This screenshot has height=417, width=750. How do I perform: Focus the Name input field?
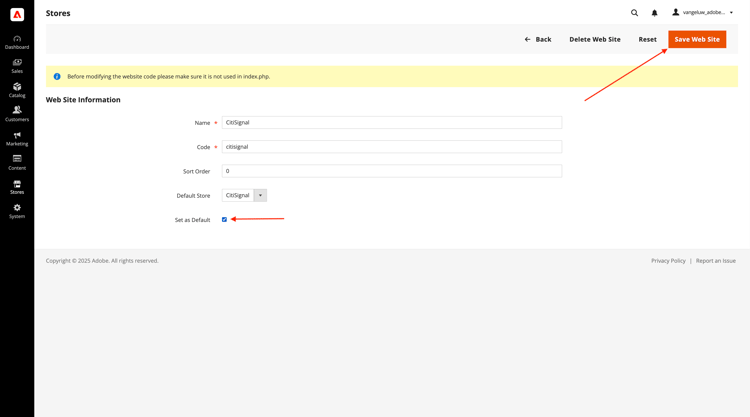(392, 122)
